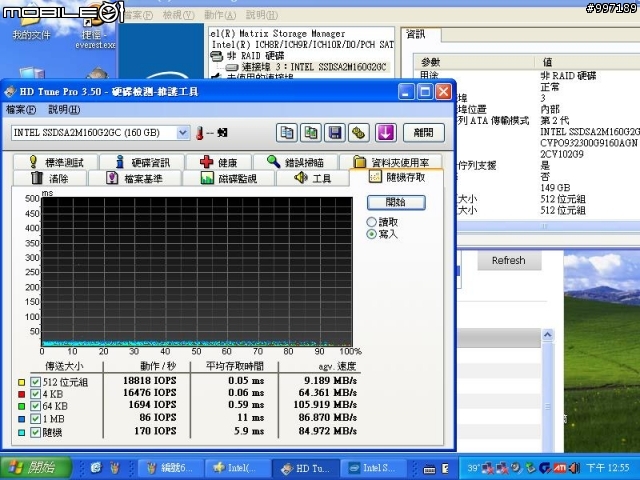Image resolution: width=640 pixels, height=480 pixels.
Task: Select the 隨機存取 tab
Action: point(396,177)
